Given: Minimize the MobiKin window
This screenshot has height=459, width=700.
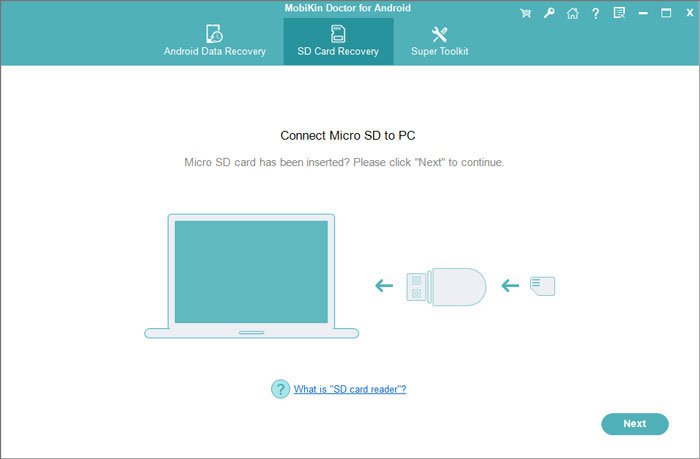Looking at the screenshot, I should (x=643, y=13).
